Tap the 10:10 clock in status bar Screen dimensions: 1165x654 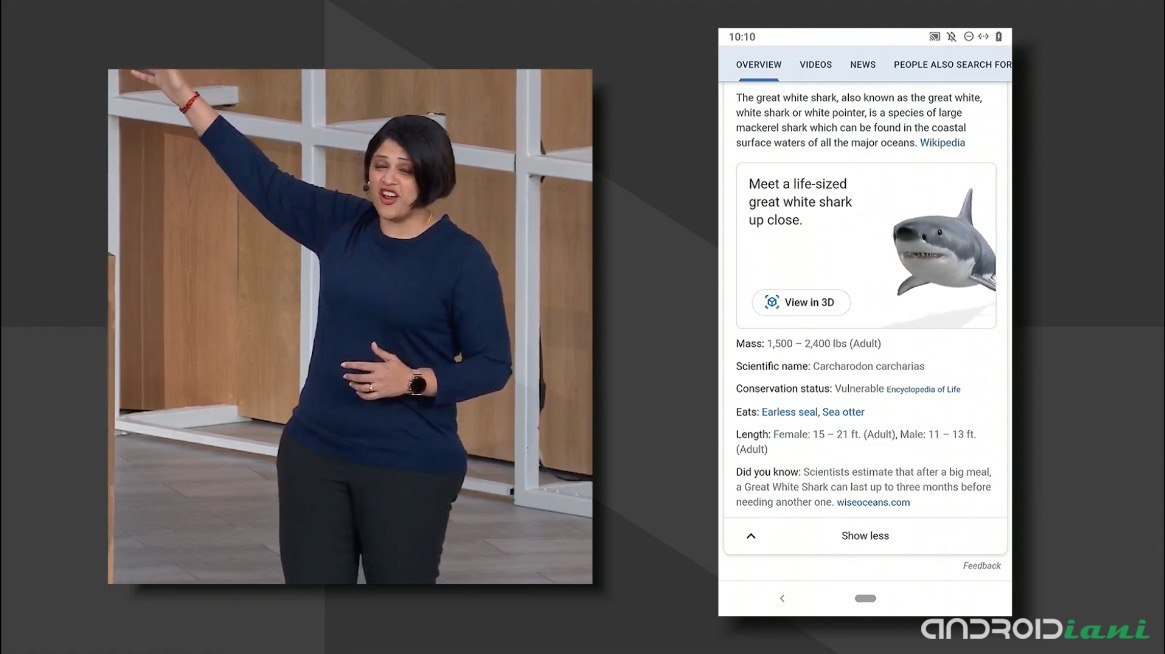(x=741, y=36)
